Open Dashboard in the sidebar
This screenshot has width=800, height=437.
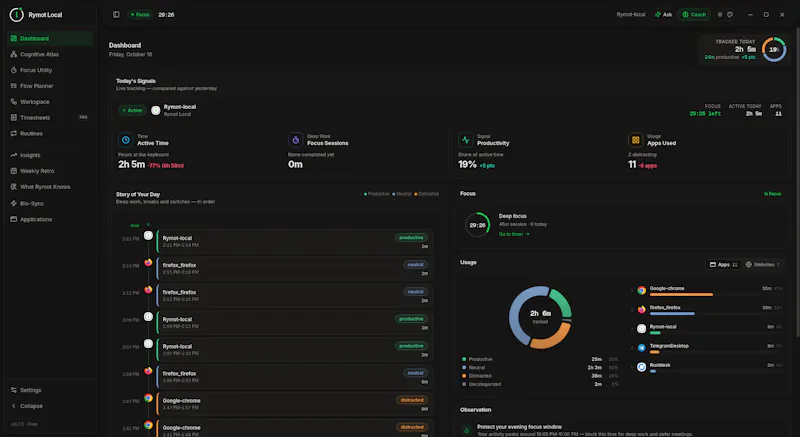click(49, 38)
